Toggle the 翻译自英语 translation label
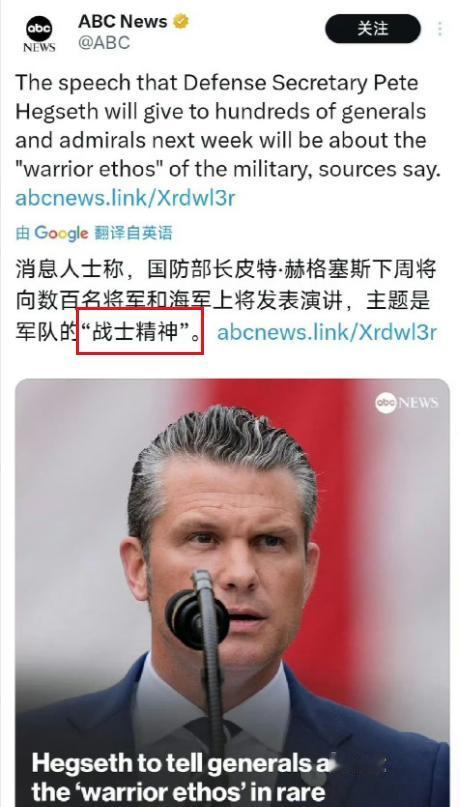The width and height of the screenshot is (460, 807). coord(133,233)
